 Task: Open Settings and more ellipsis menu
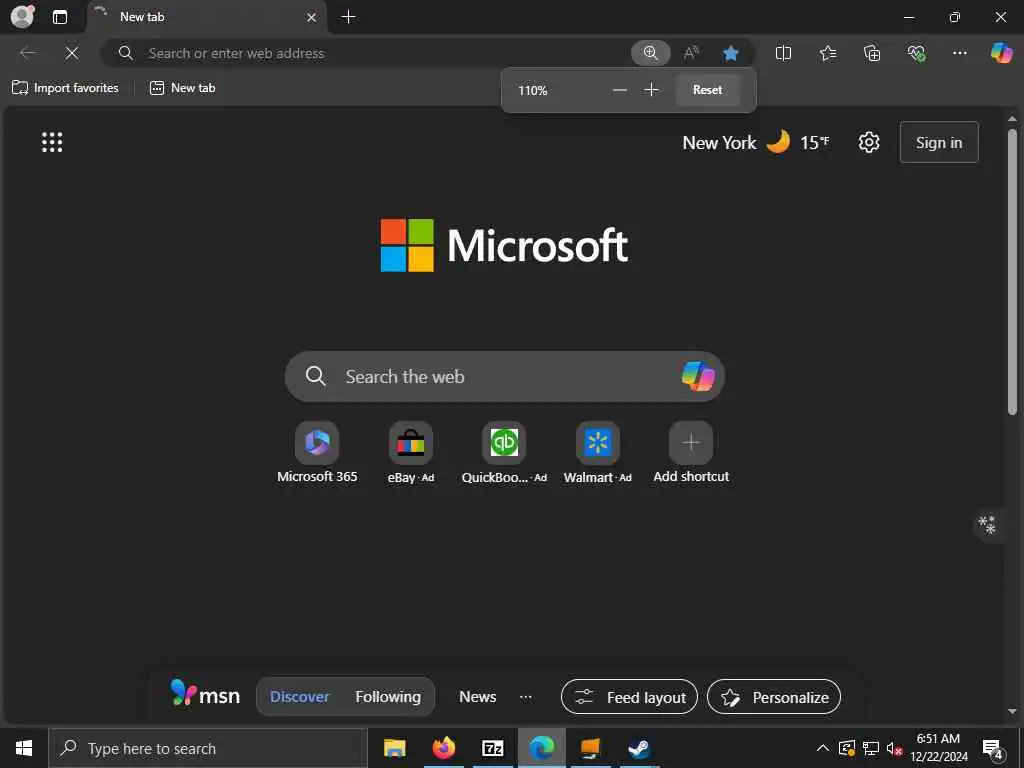(x=959, y=53)
